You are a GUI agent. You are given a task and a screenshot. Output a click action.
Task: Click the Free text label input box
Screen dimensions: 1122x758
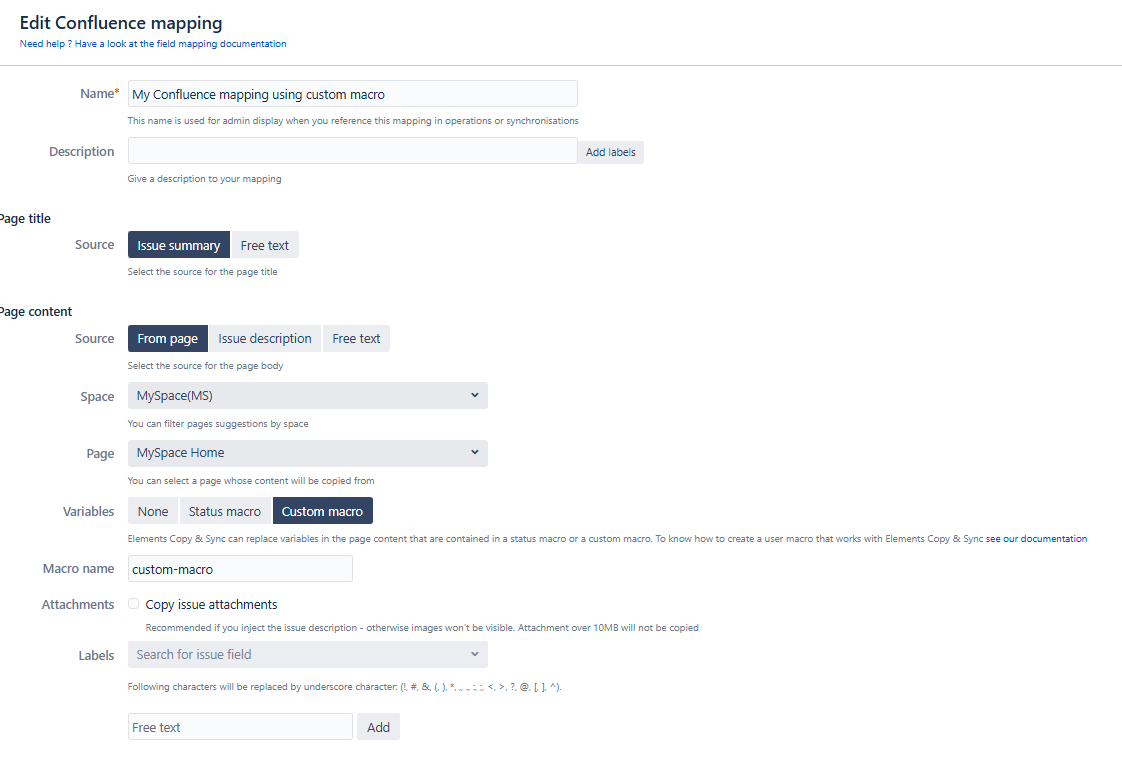[x=240, y=726]
